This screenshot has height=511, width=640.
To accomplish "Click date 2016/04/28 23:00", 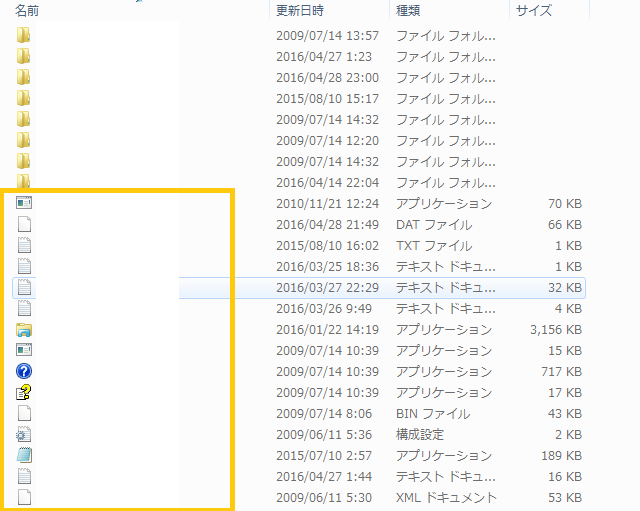I will [327, 78].
